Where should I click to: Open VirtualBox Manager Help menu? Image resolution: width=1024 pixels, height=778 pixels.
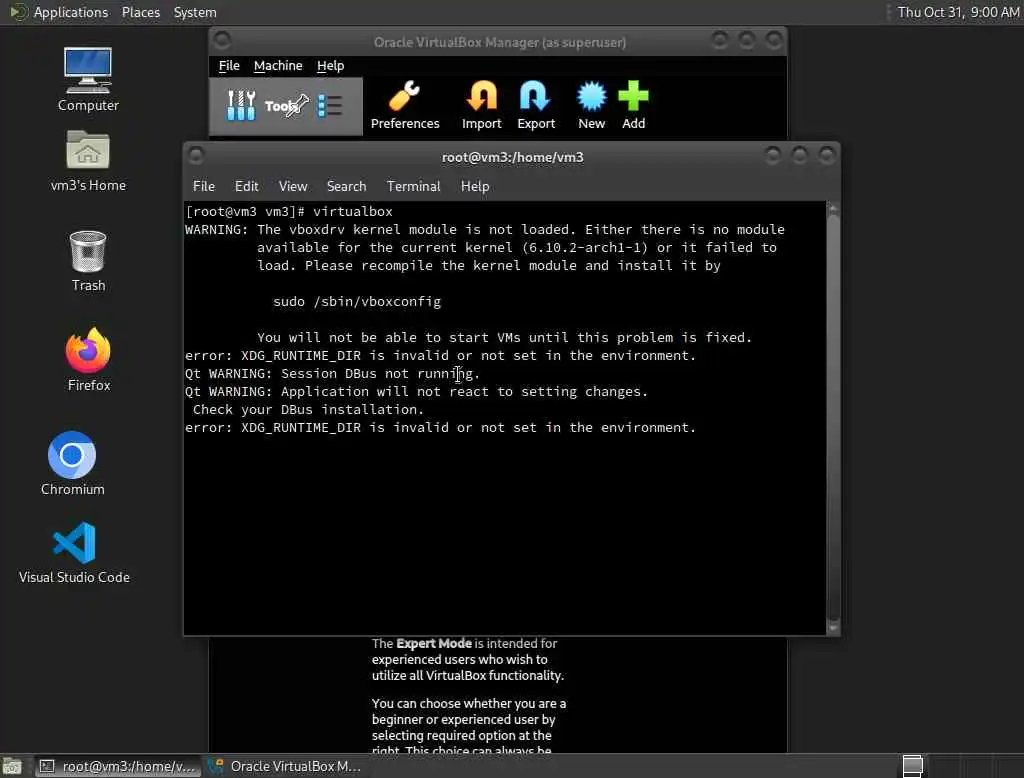330,65
